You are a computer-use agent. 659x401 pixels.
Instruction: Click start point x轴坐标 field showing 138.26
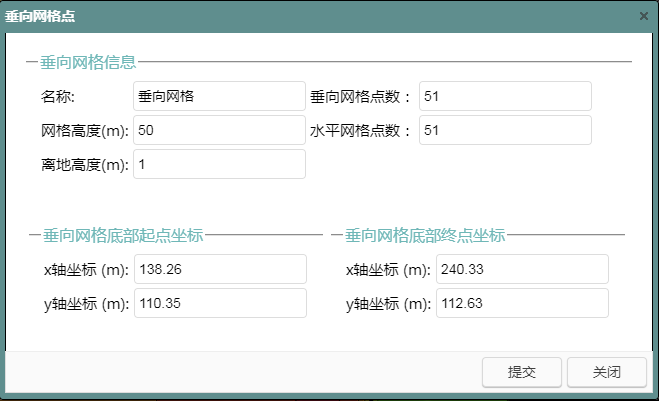(220, 269)
